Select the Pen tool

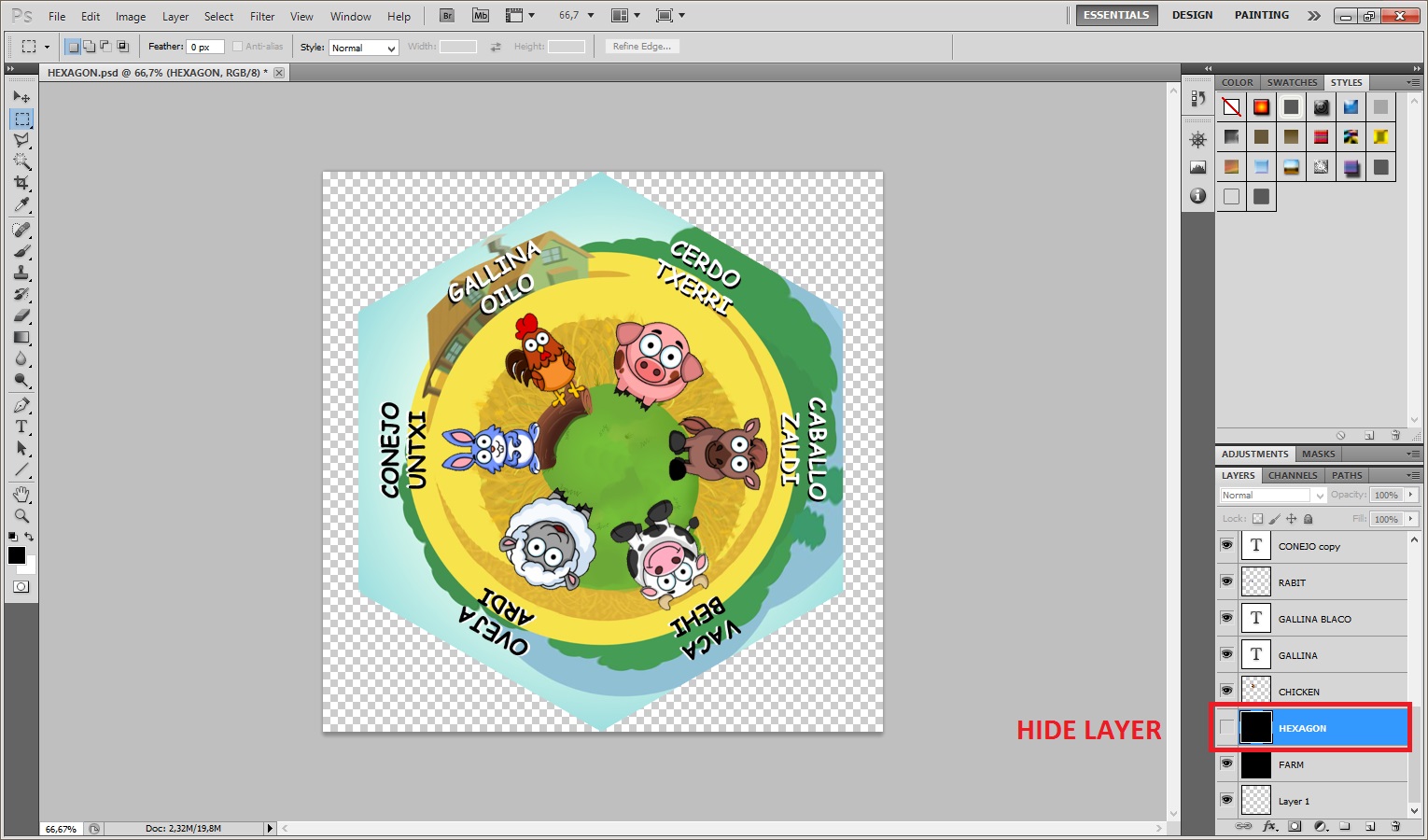[x=21, y=405]
